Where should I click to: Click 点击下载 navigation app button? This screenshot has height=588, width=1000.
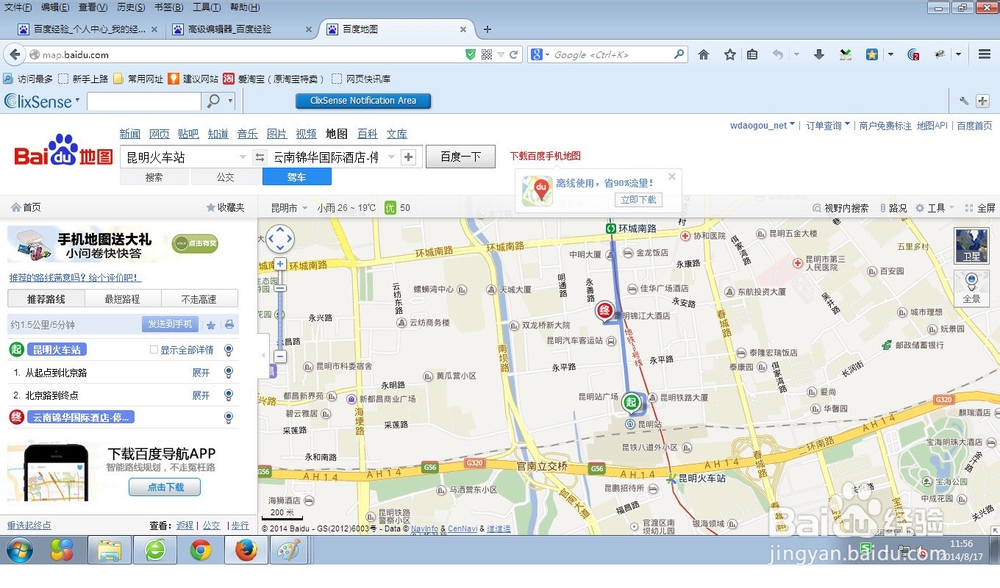coord(165,487)
